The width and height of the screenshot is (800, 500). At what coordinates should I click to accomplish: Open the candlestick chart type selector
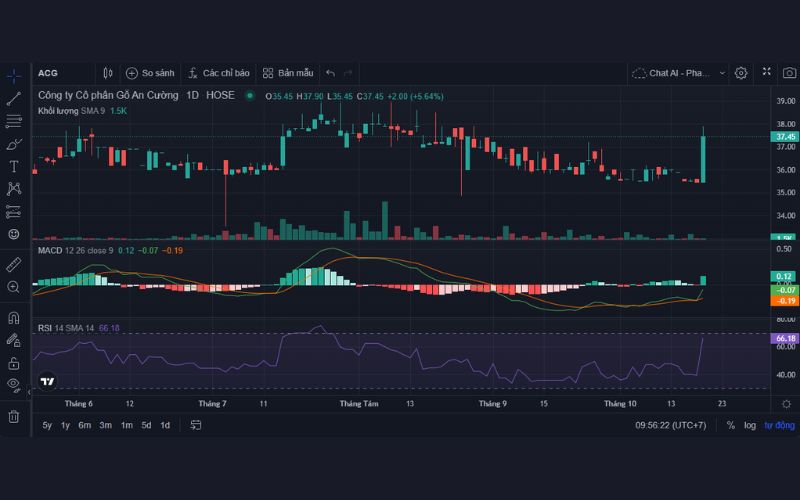(108, 73)
